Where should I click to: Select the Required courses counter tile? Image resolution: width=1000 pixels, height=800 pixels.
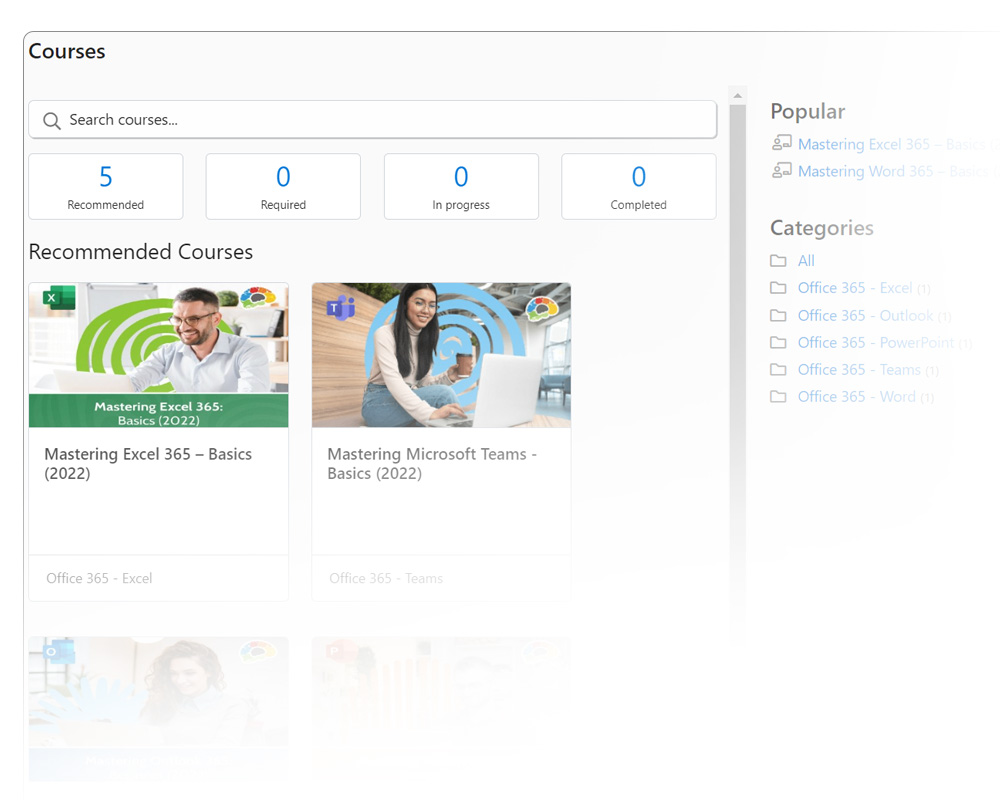[x=283, y=186]
